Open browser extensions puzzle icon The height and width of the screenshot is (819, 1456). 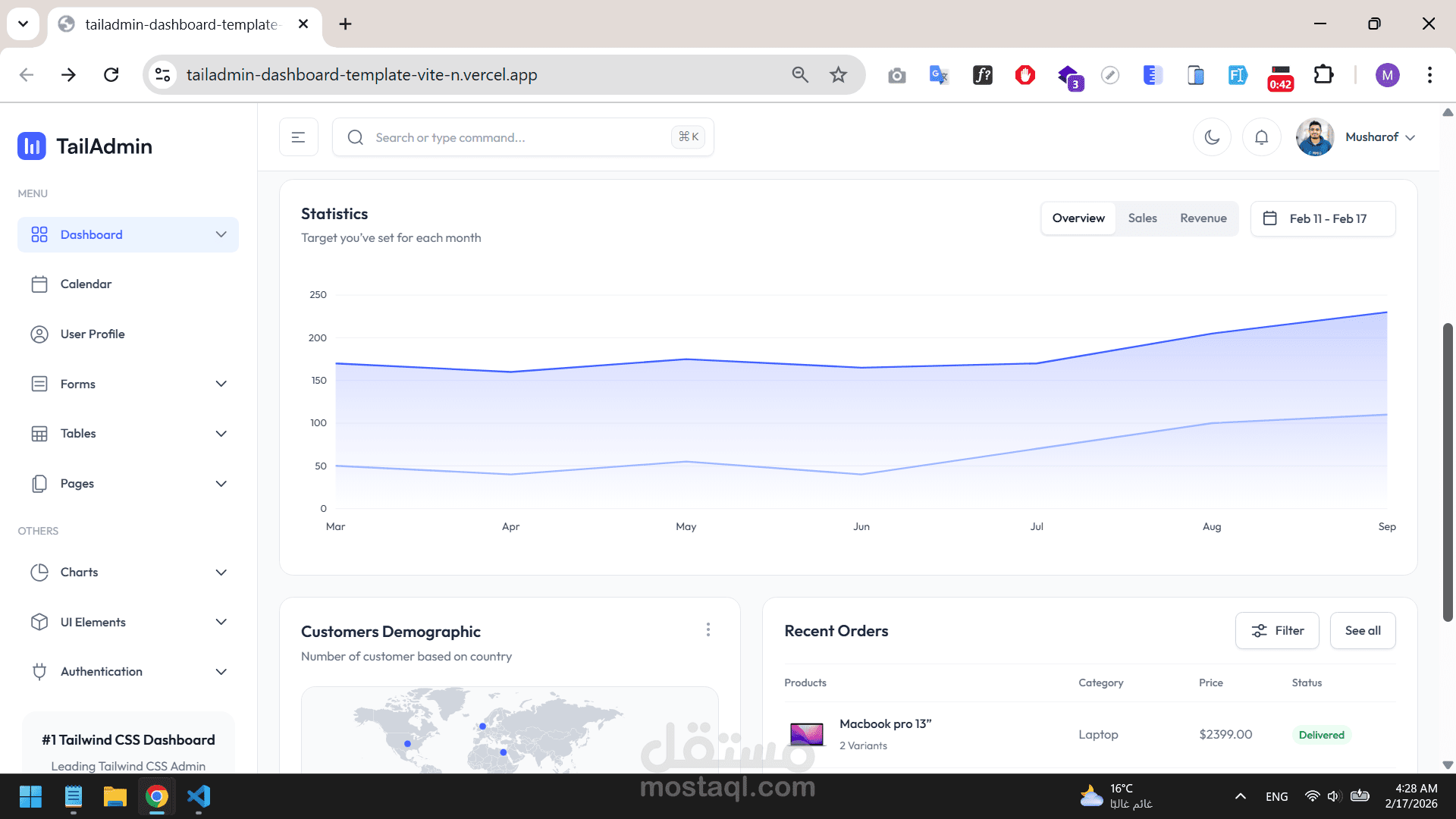point(1323,75)
